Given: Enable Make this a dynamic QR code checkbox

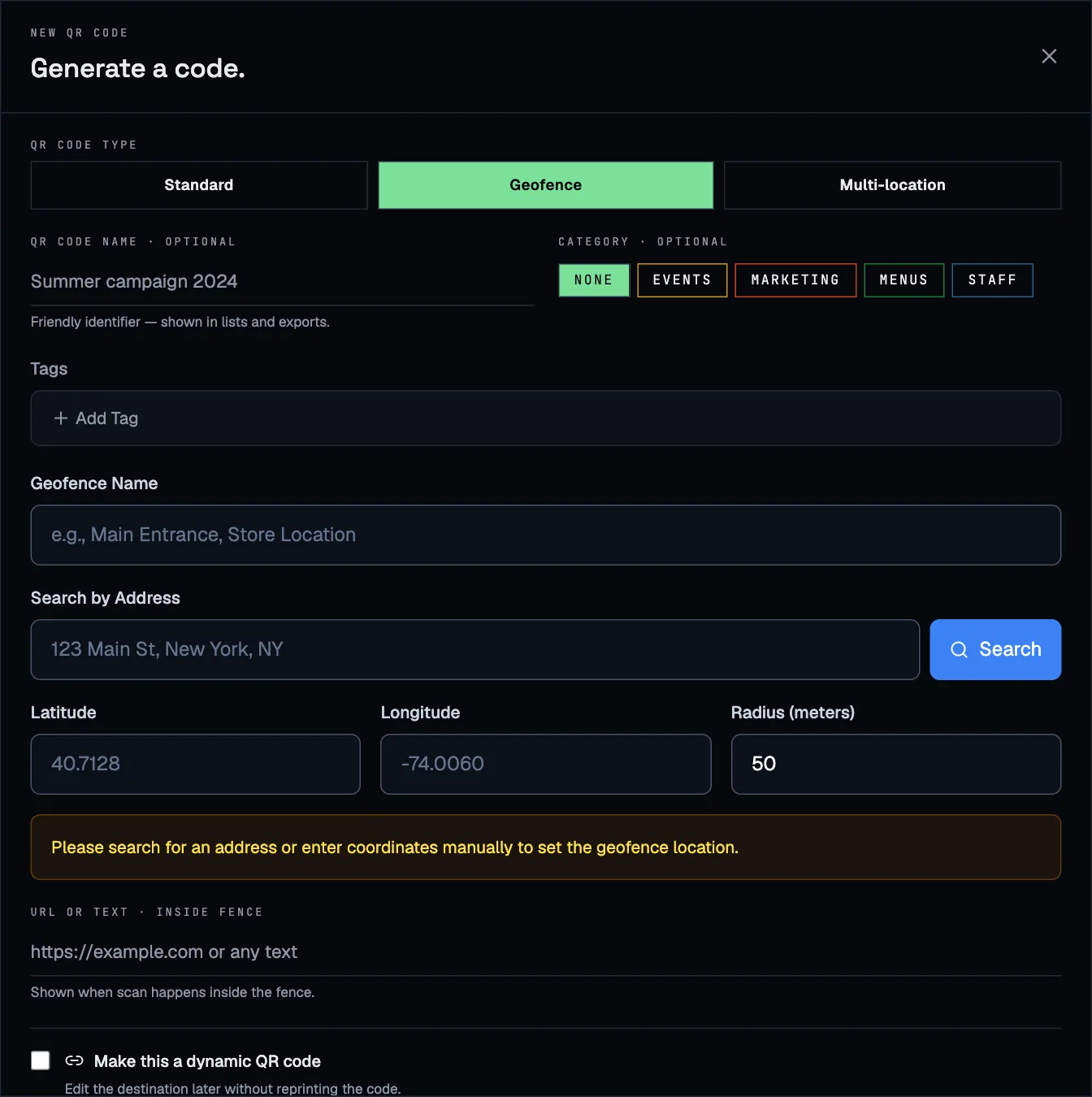Looking at the screenshot, I should (41, 1060).
